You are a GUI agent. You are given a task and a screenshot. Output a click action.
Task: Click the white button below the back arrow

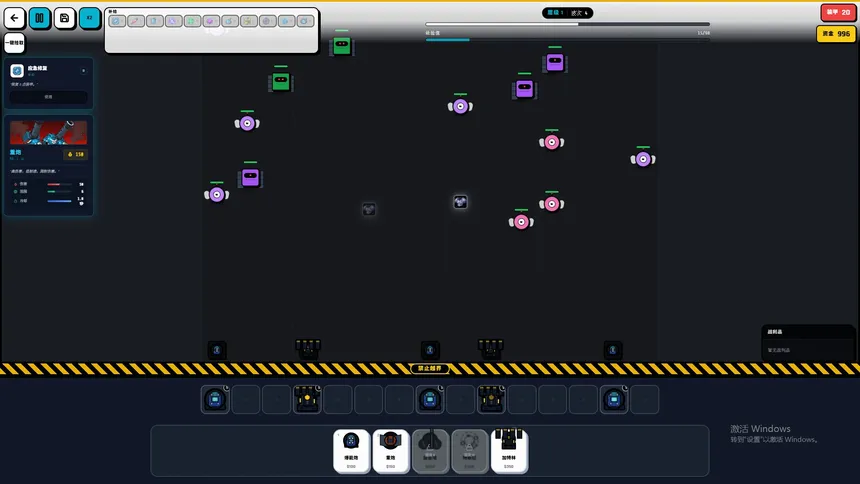click(15, 43)
